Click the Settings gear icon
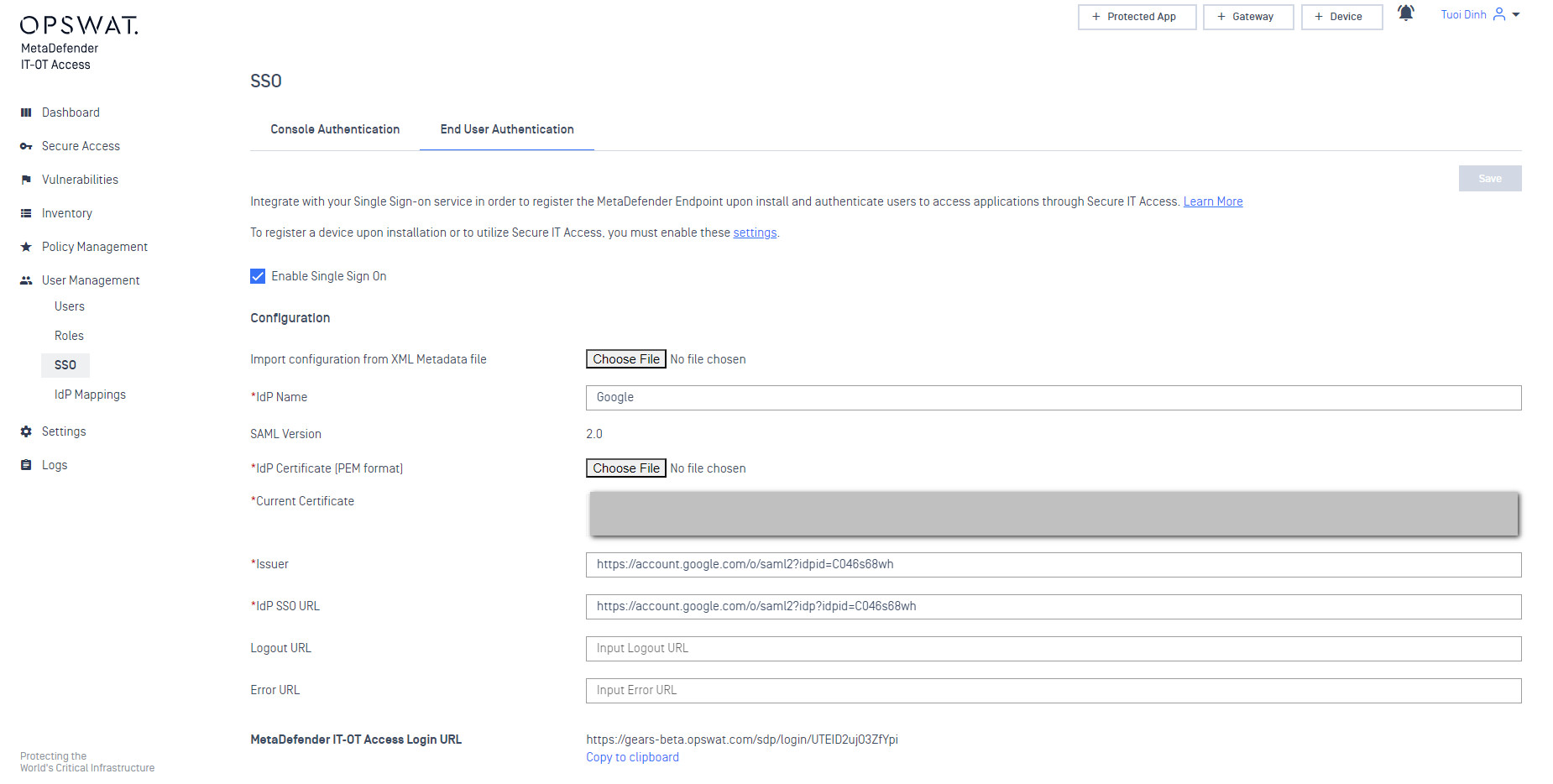 (26, 431)
